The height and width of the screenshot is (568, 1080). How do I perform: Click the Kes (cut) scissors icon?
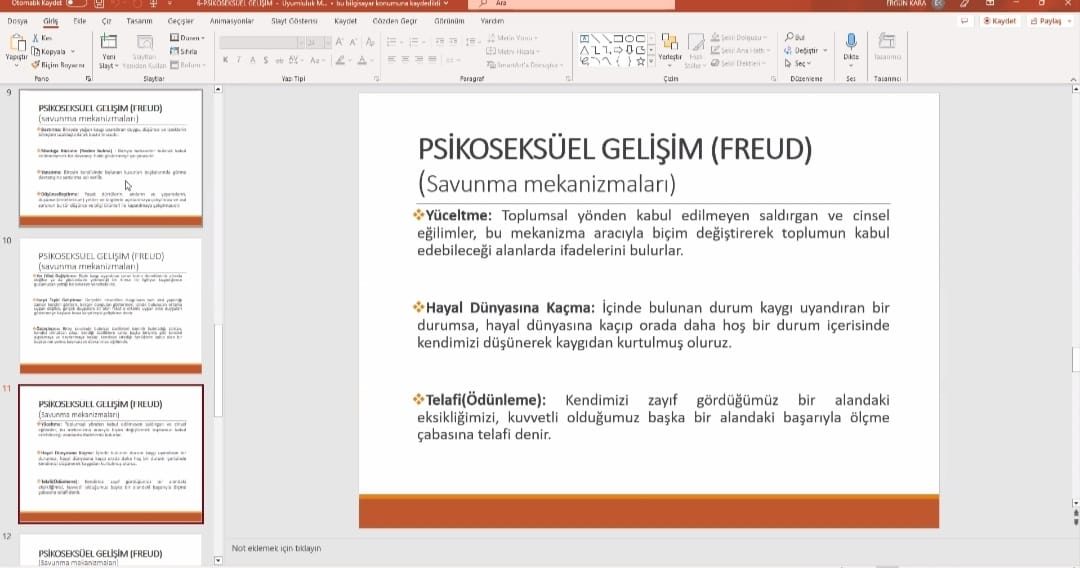pos(36,38)
